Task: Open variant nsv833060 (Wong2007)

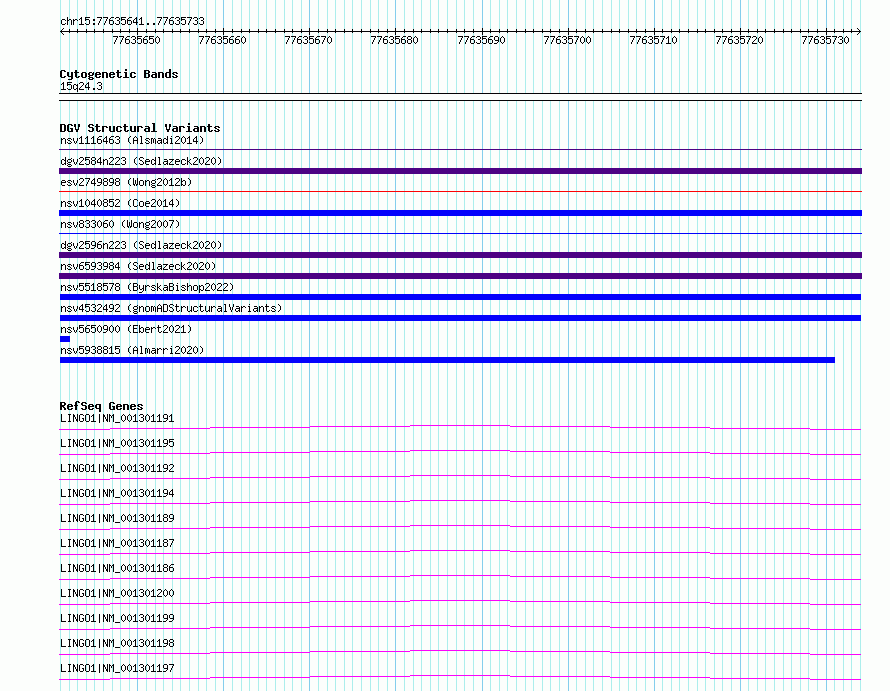Action: [x=120, y=224]
